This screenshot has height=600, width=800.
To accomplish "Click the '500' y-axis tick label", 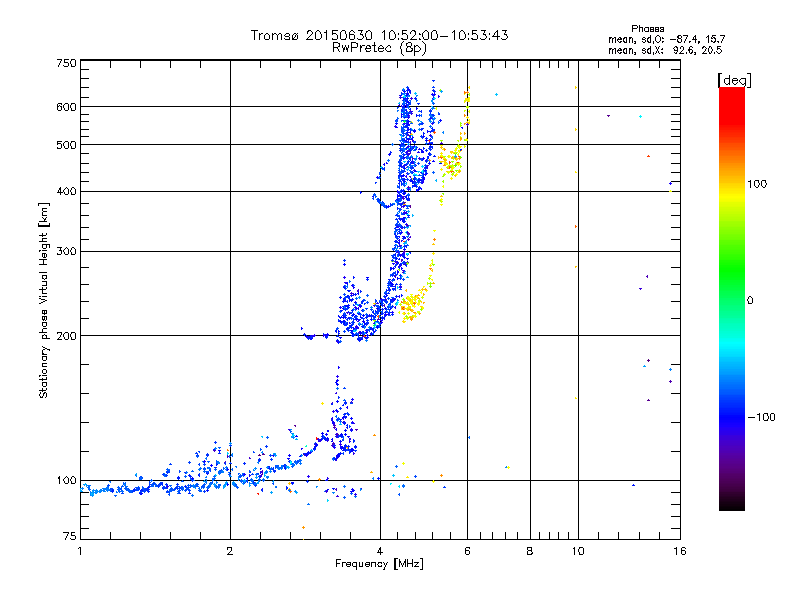I will point(66,145).
